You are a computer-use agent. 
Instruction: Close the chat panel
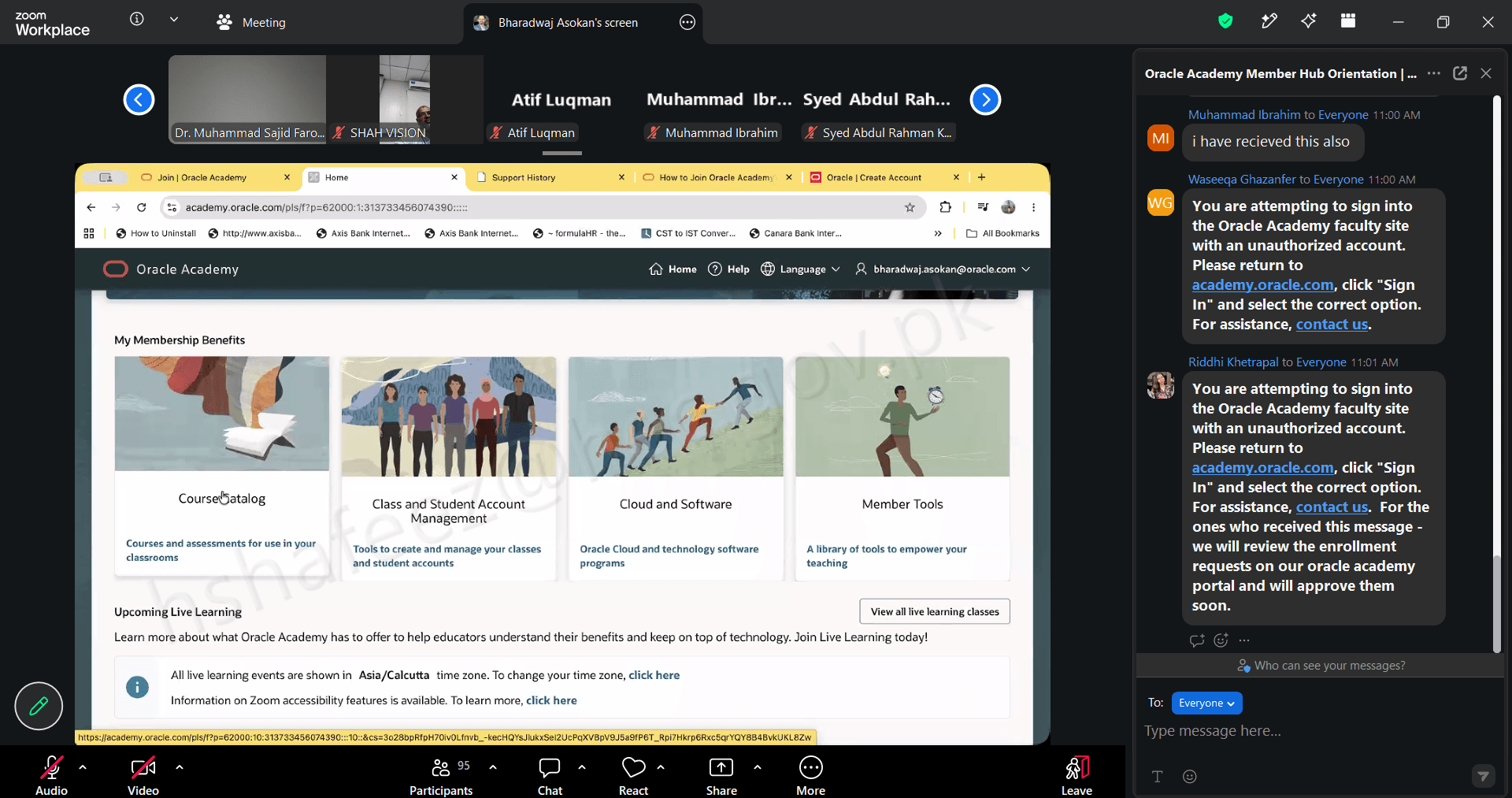(1486, 73)
